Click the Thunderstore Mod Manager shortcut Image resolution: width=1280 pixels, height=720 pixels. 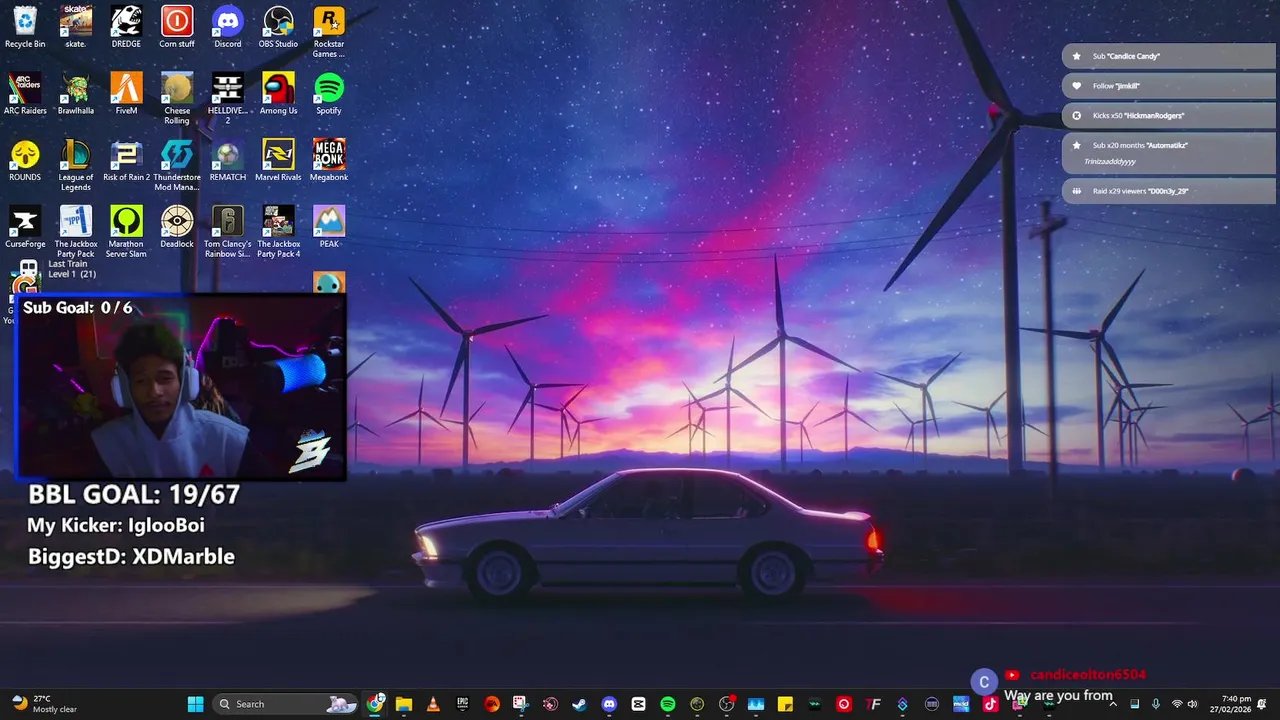(x=177, y=165)
